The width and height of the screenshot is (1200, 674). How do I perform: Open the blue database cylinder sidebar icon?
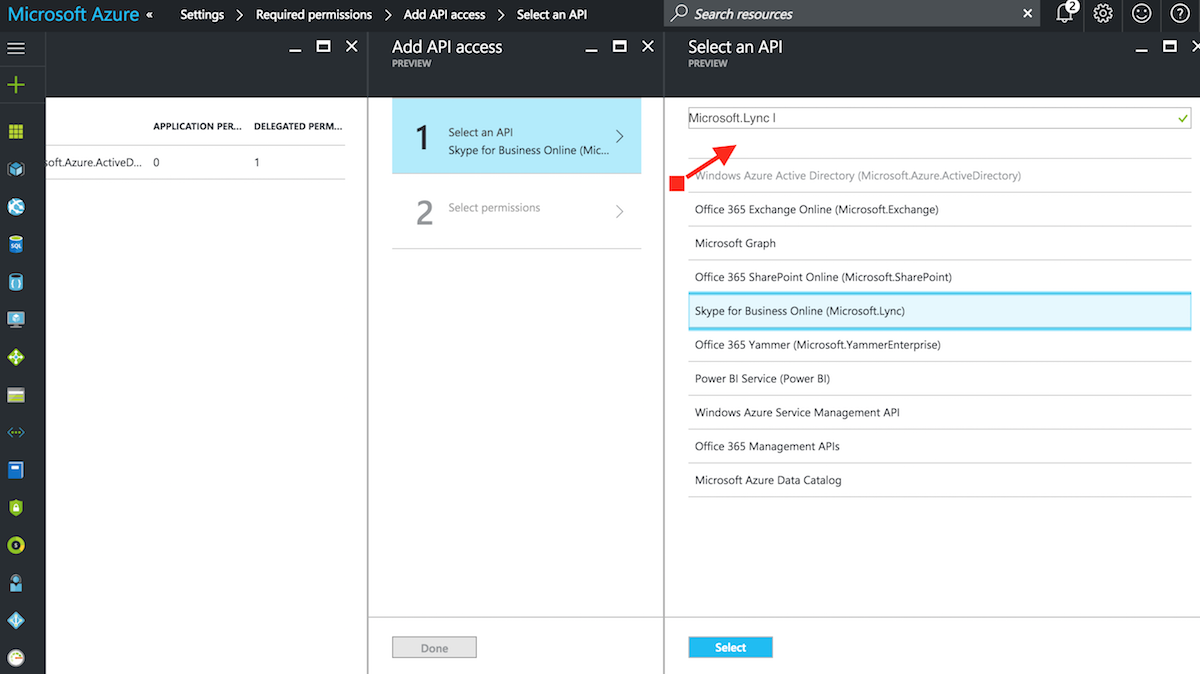click(x=16, y=282)
